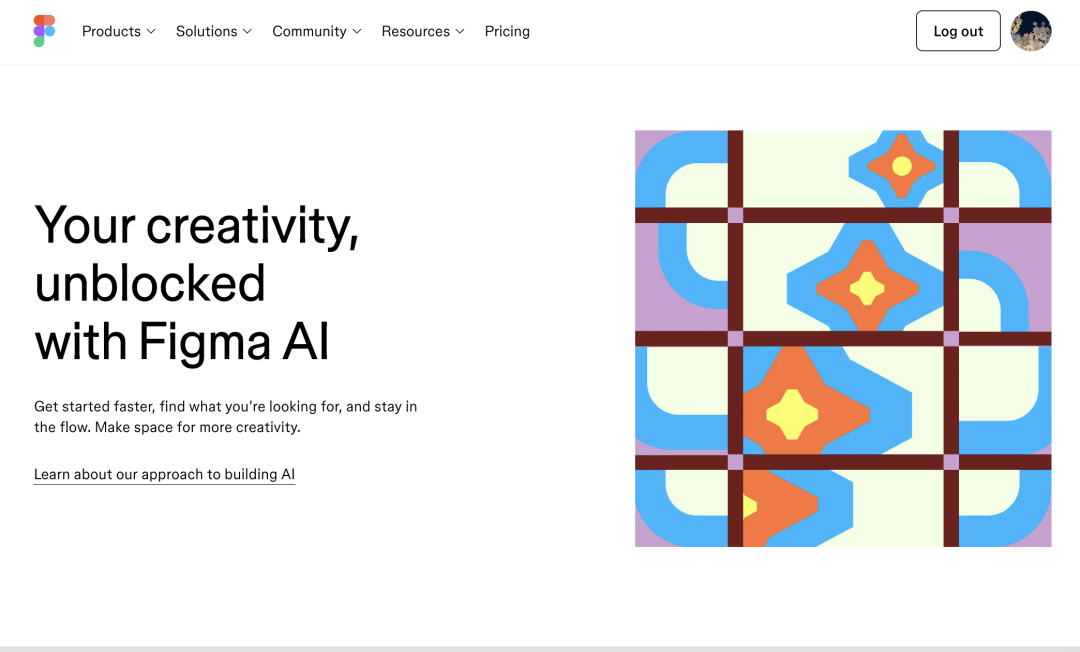Click the chevron beside Resources

click(460, 32)
